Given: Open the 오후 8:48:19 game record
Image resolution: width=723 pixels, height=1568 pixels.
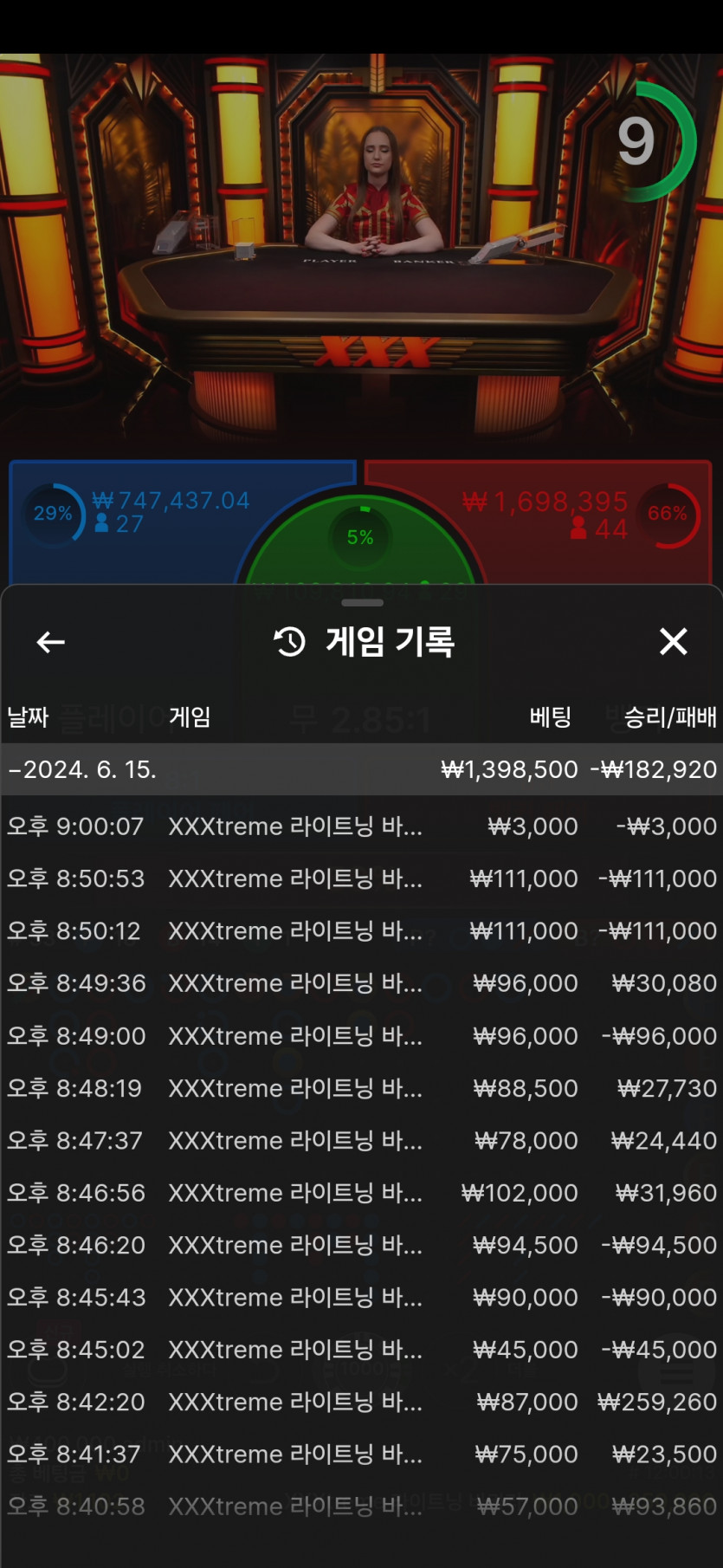Looking at the screenshot, I should [x=361, y=1088].
